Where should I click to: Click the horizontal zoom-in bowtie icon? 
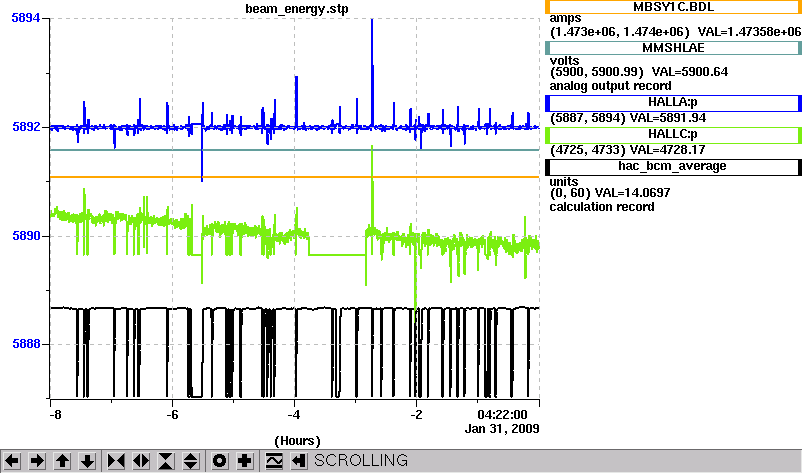point(116,461)
